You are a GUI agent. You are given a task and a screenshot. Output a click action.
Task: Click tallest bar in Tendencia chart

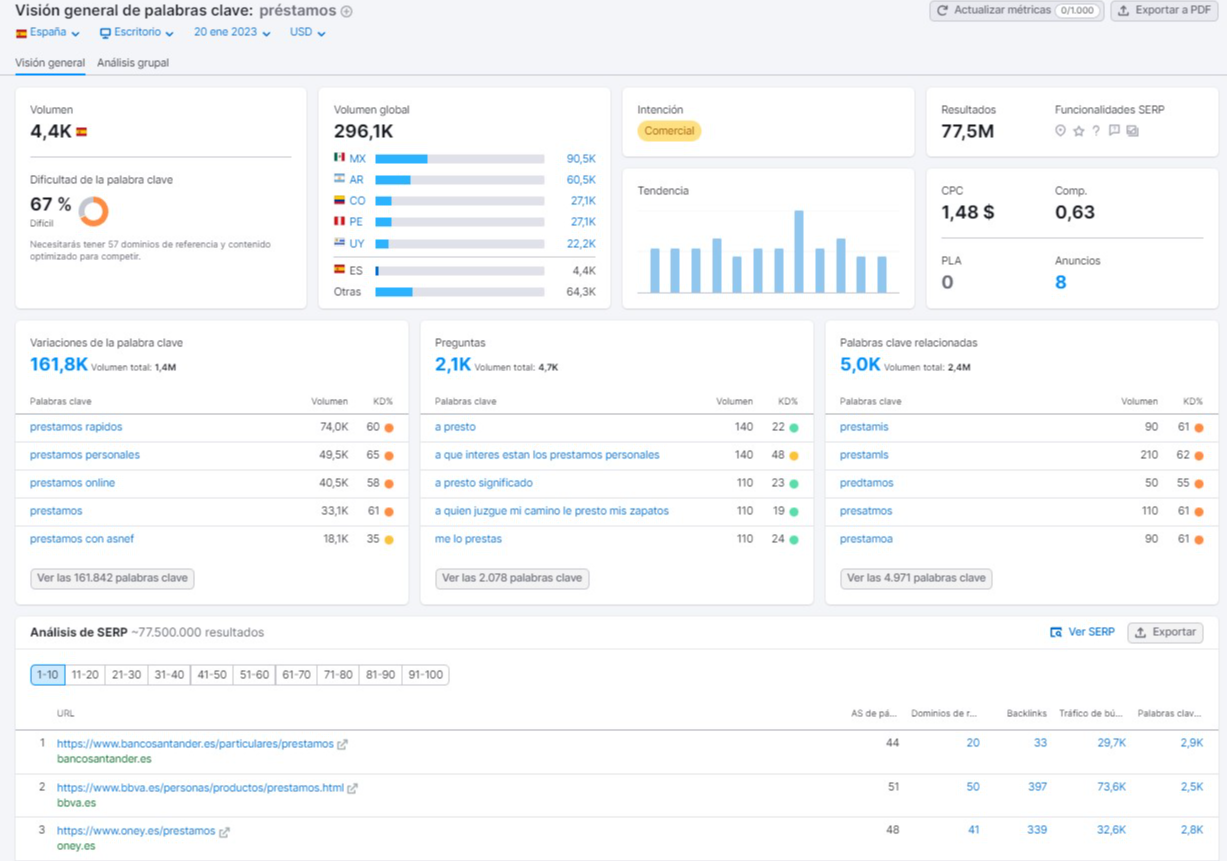tap(799, 251)
